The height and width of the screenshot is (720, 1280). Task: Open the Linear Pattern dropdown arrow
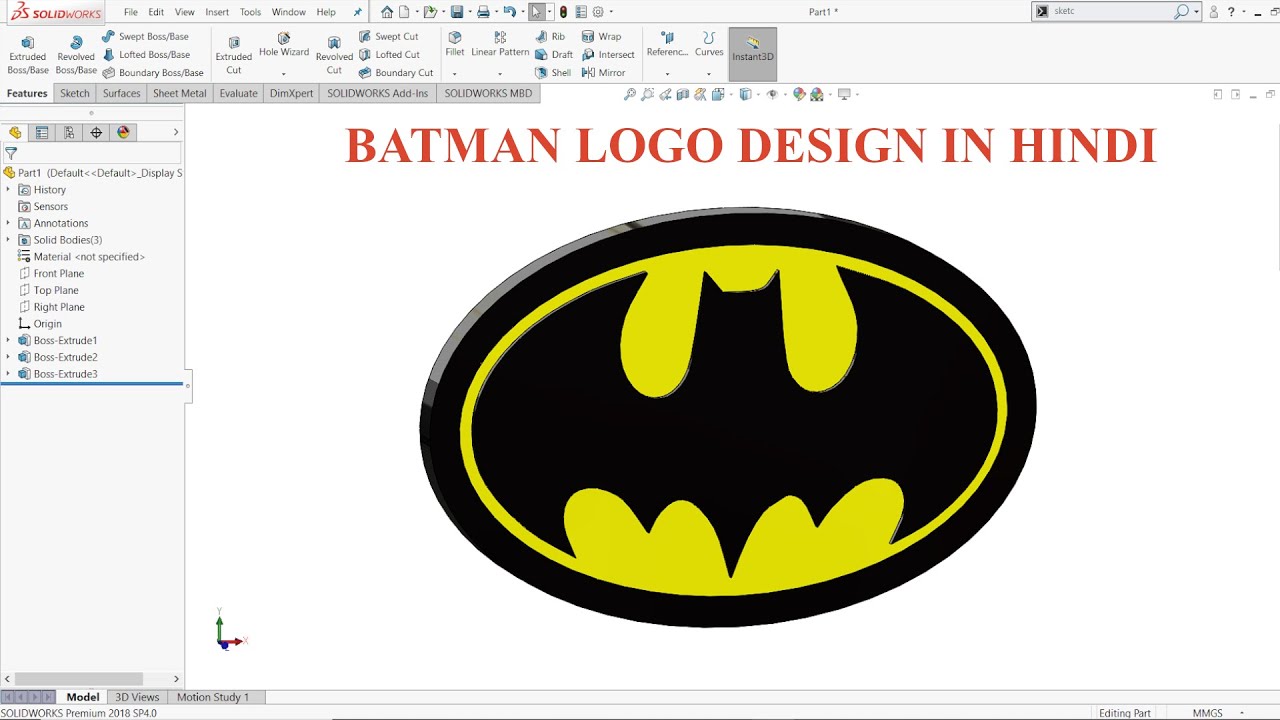tap(500, 73)
